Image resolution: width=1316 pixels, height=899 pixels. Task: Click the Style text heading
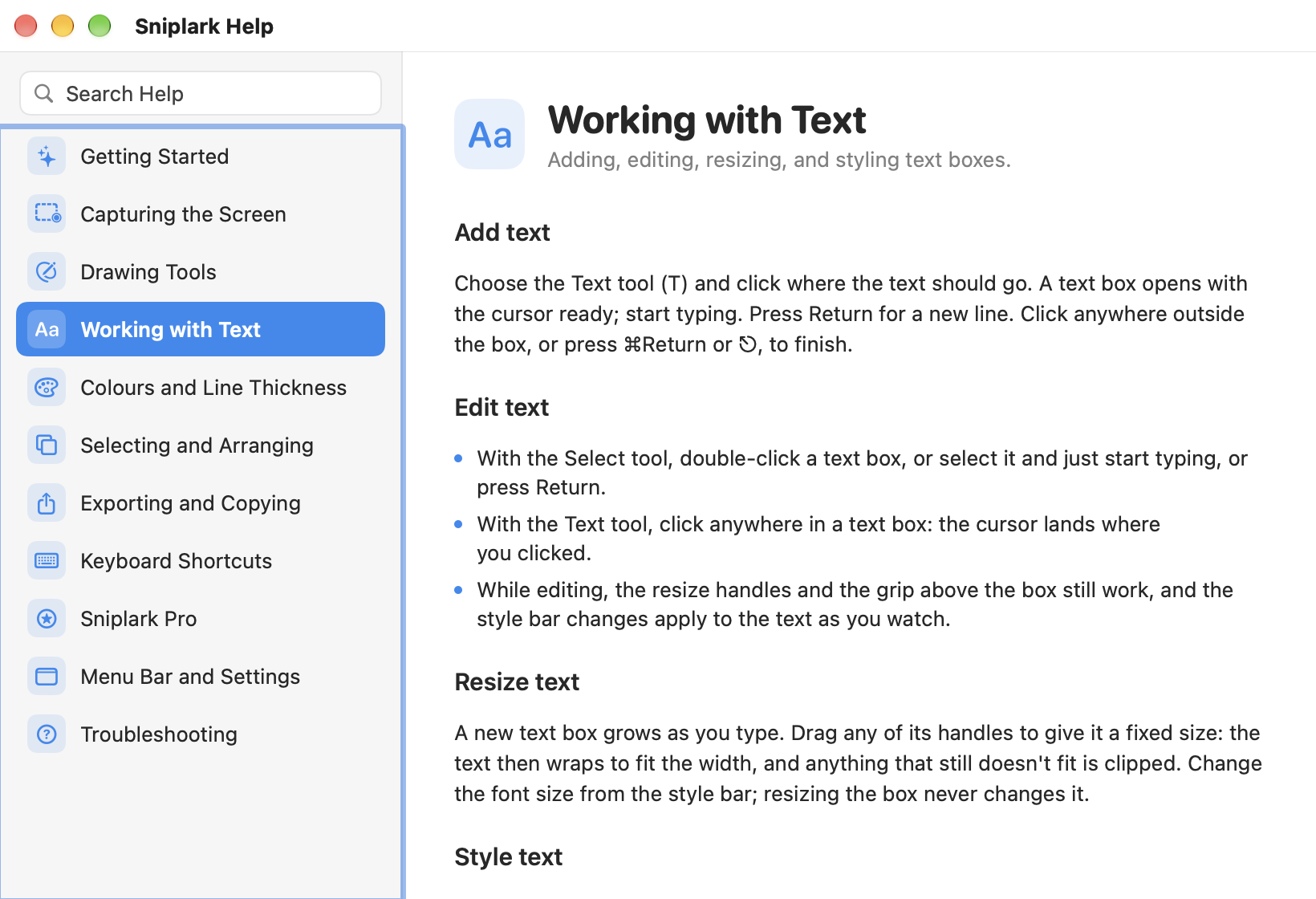pyautogui.click(x=509, y=857)
